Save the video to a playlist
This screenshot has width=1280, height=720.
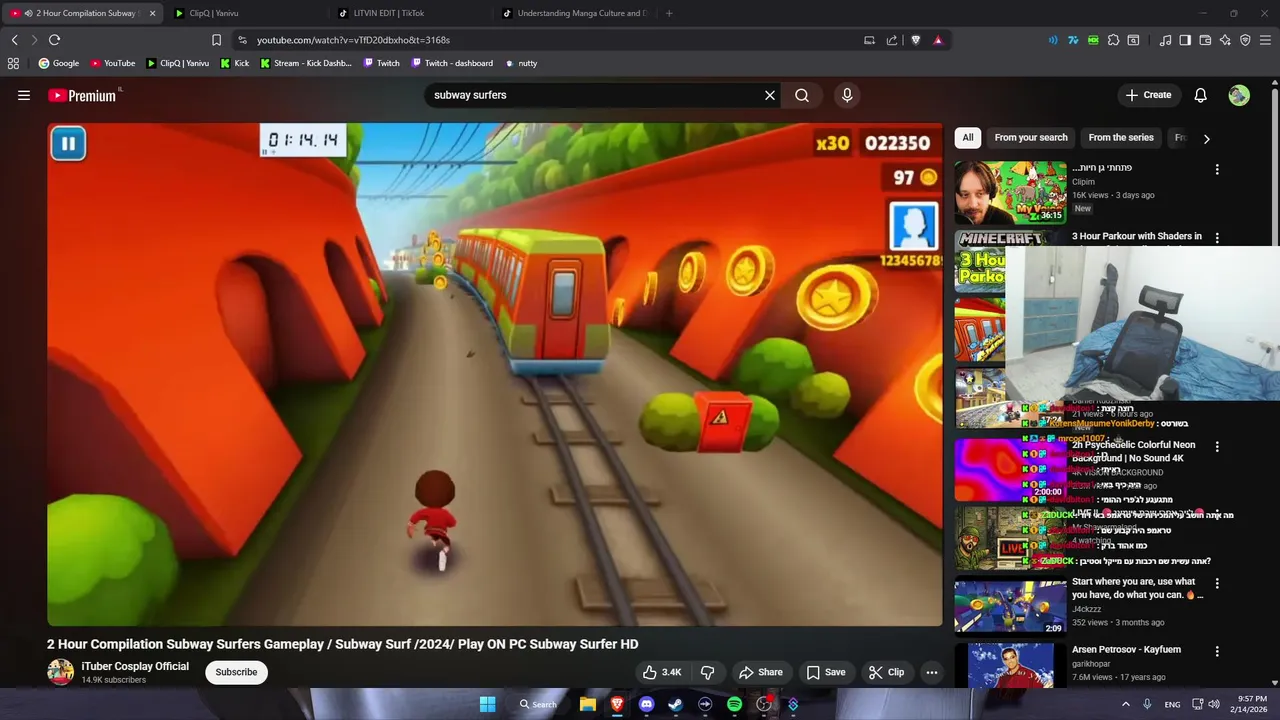click(x=826, y=672)
